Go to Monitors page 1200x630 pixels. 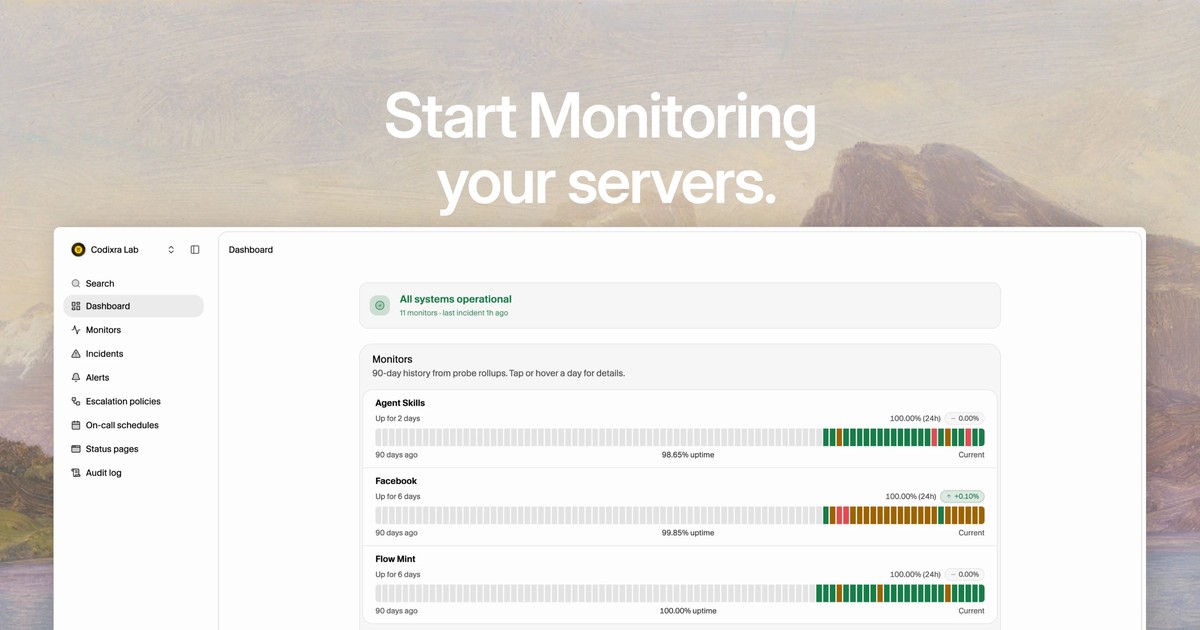click(133, 330)
